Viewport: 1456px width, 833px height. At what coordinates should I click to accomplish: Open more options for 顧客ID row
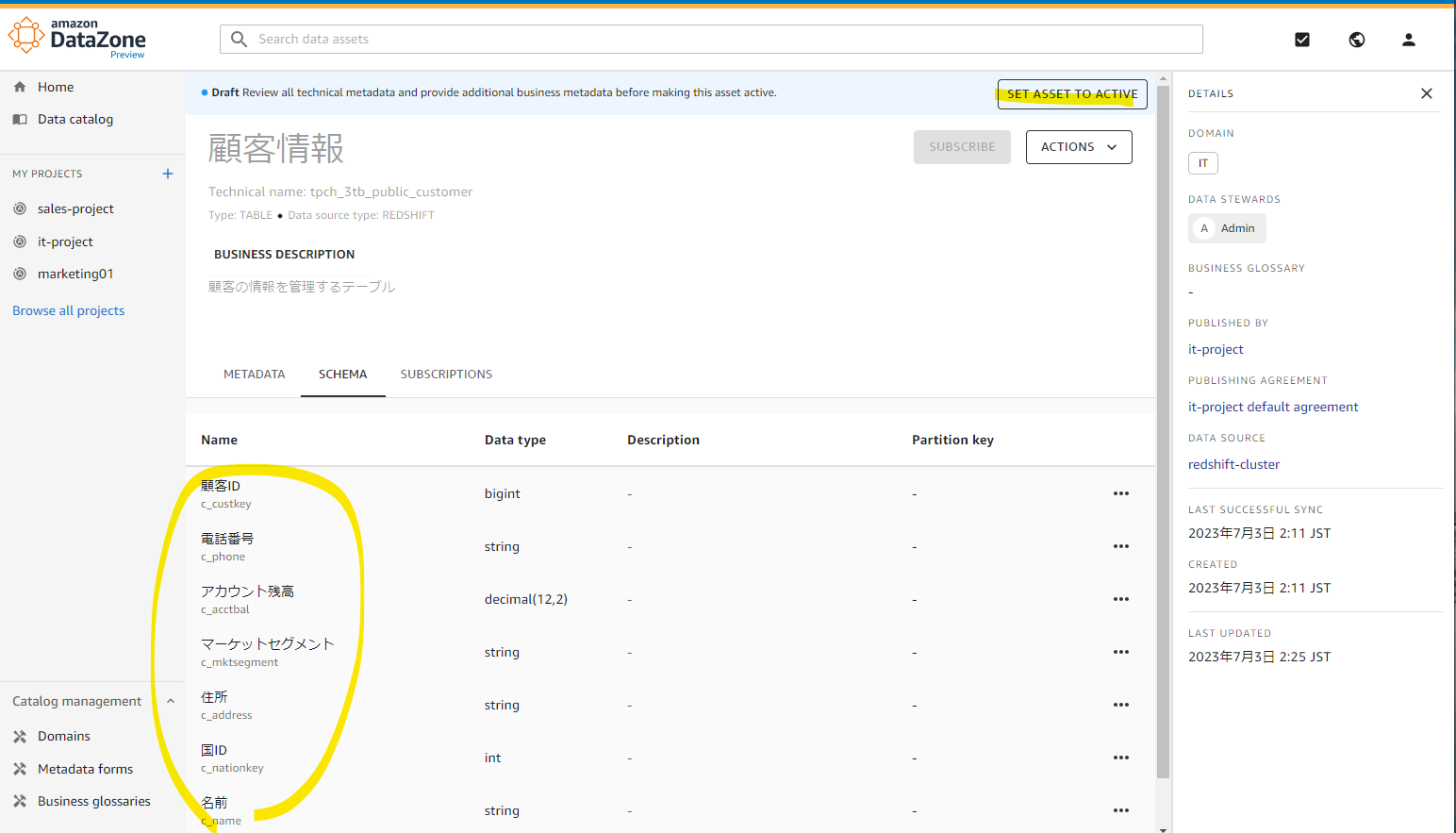1121,493
